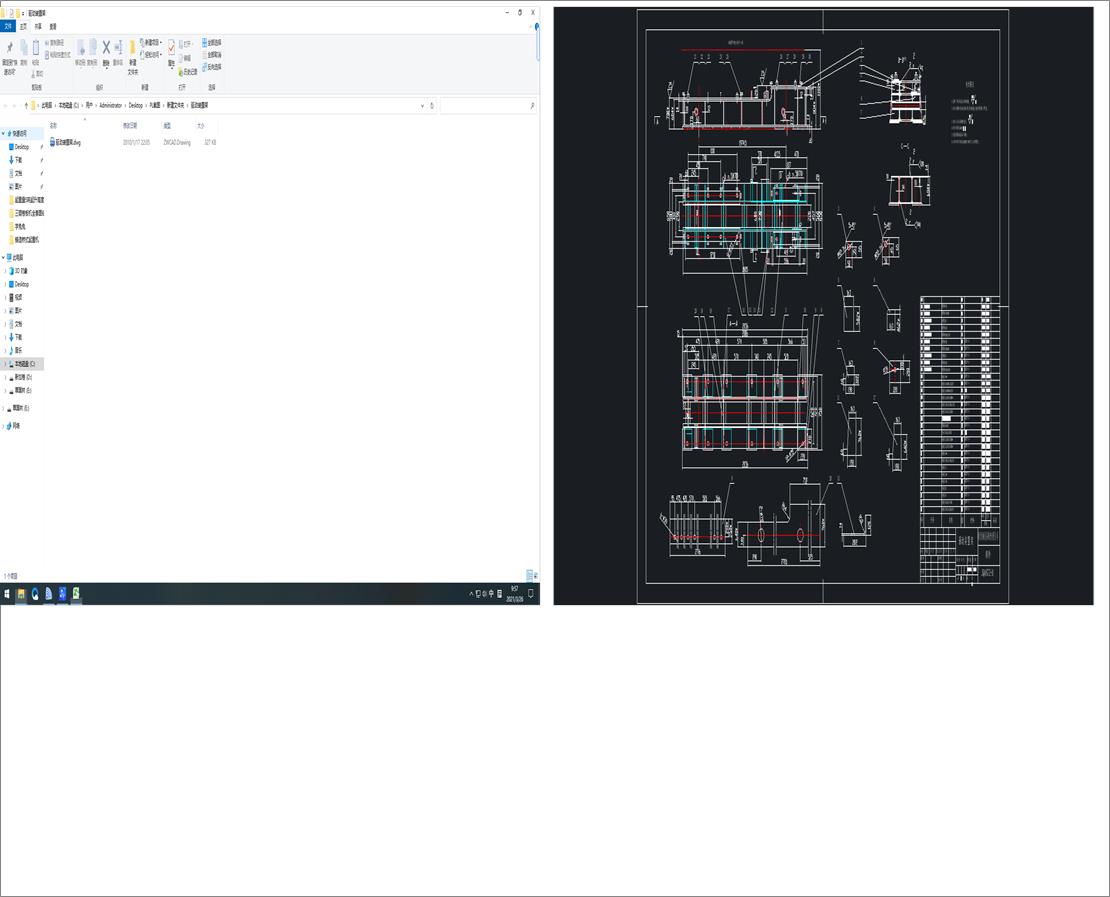The width and height of the screenshot is (1110, 897).
Task: Click History (历史记录) in ribbon
Action: click(x=188, y=72)
